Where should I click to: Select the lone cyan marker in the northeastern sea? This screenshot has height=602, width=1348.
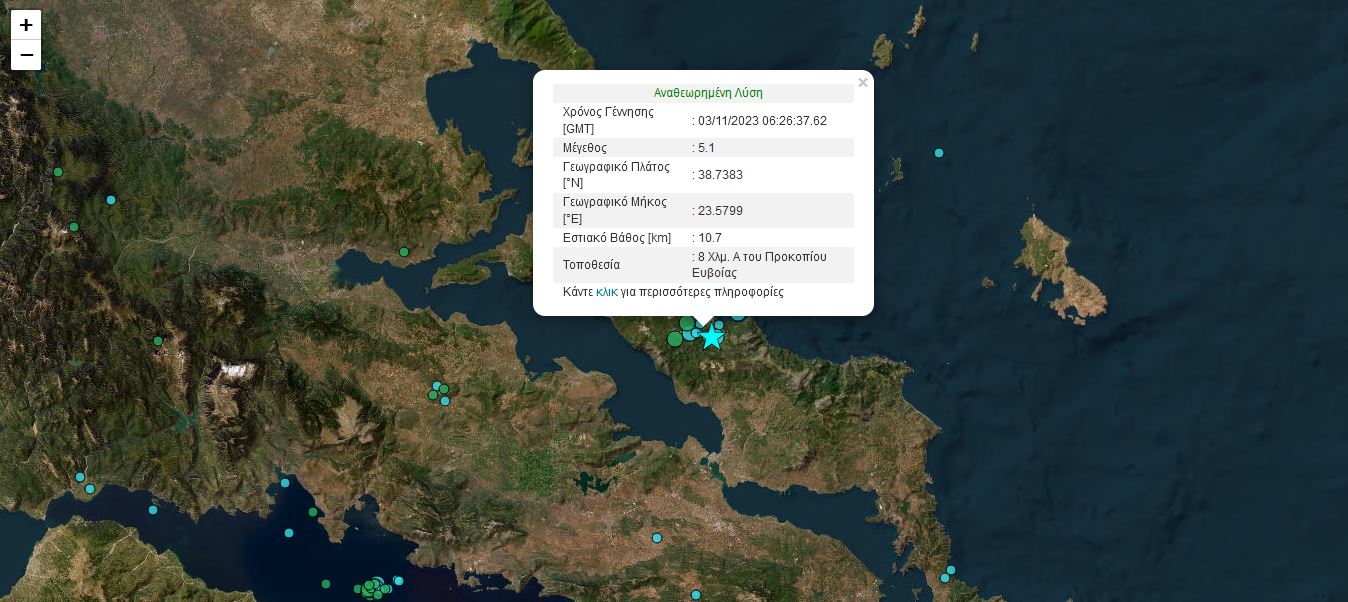(939, 153)
